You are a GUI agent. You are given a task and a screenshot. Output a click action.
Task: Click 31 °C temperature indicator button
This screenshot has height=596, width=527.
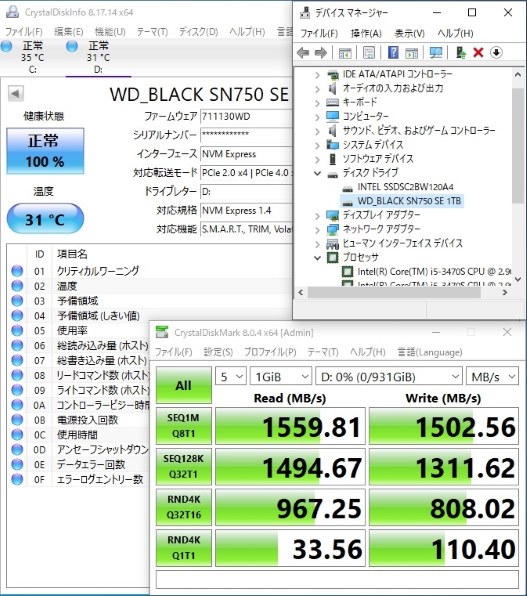(x=45, y=219)
